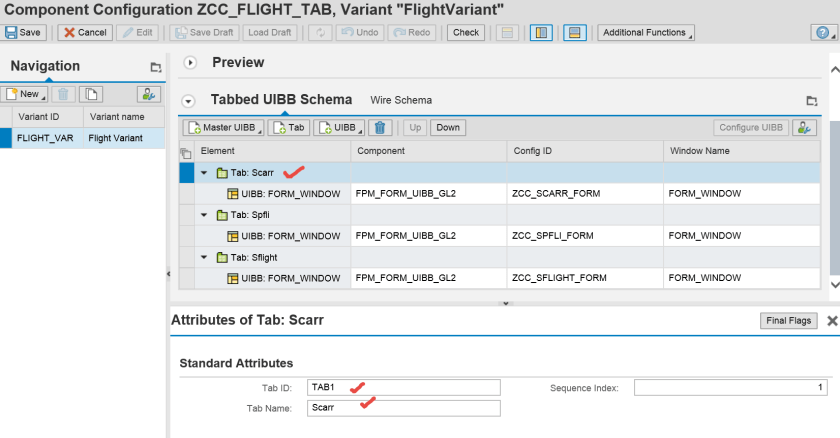The width and height of the screenshot is (840, 438).
Task: Open personalization settings in Navigation panel
Action: click(149, 94)
